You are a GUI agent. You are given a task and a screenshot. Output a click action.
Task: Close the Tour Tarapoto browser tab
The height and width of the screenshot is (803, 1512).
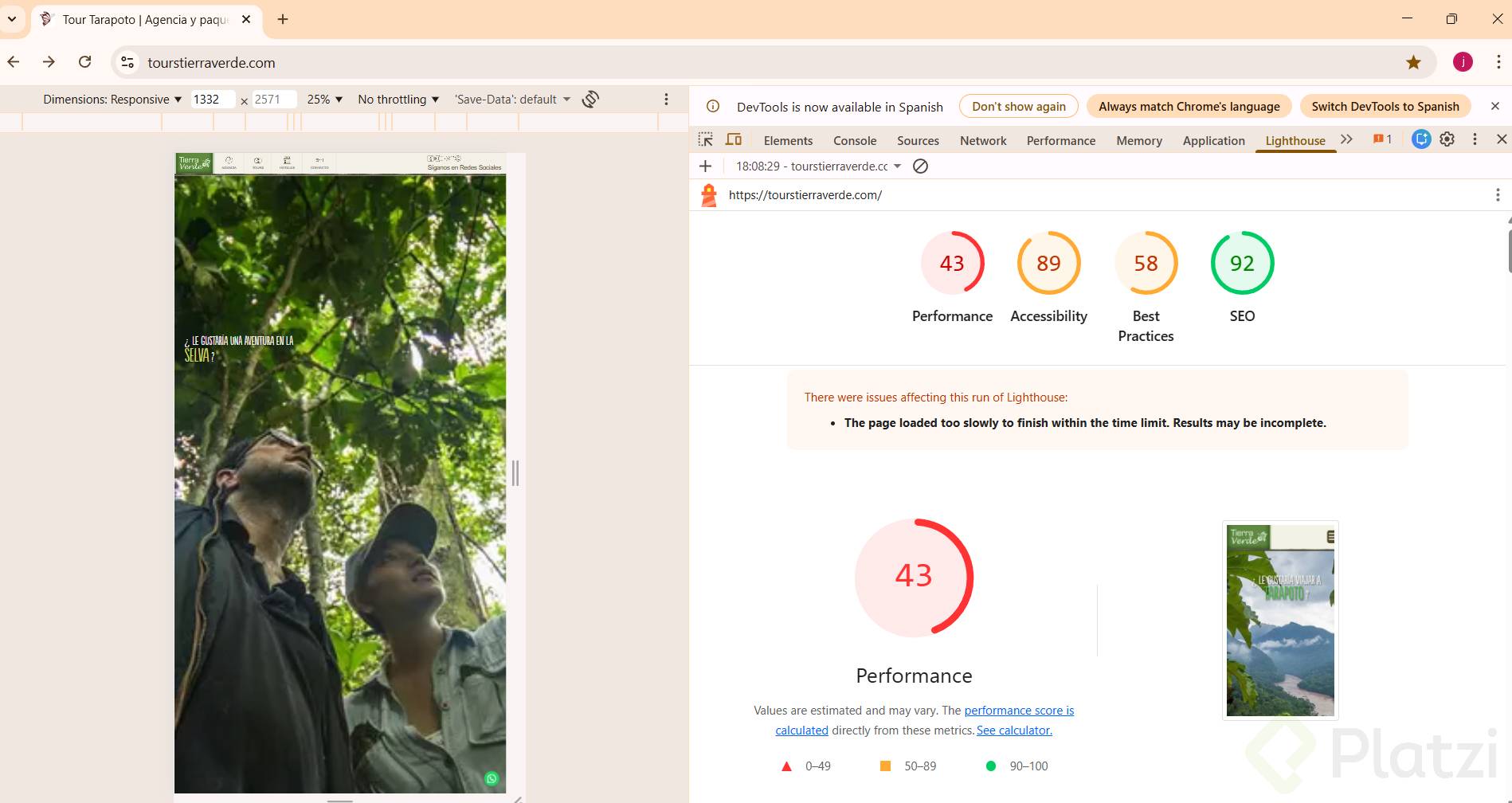(x=246, y=19)
